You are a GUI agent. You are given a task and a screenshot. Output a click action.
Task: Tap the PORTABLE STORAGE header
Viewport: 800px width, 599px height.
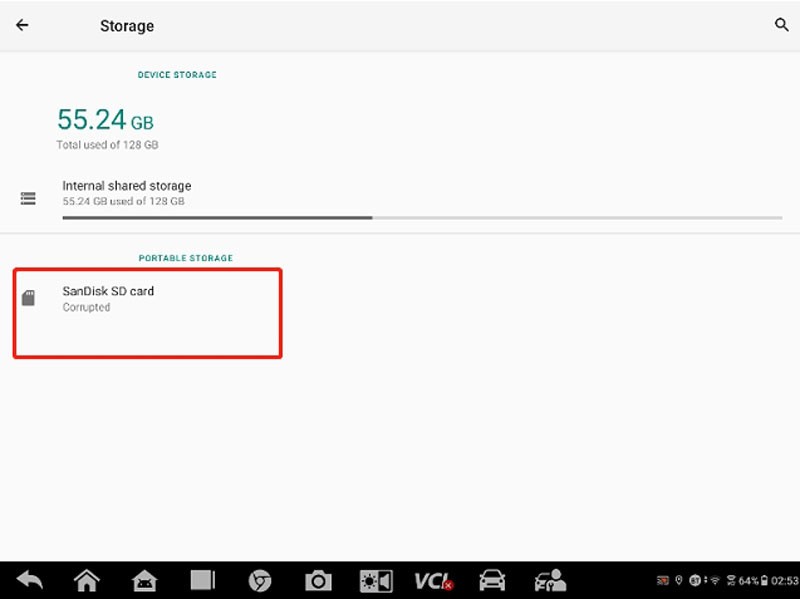pos(186,258)
